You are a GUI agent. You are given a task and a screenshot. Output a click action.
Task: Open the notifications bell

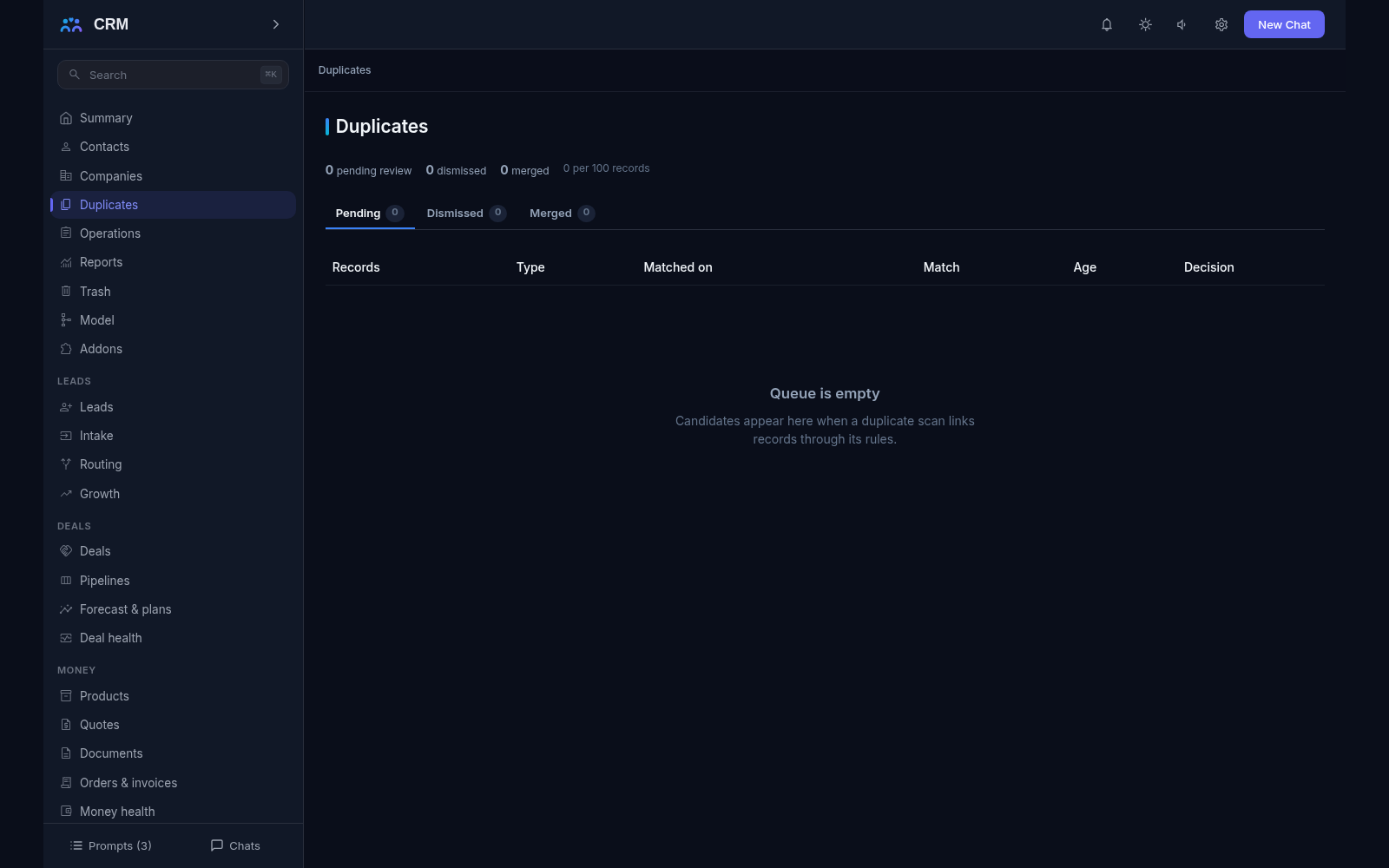click(x=1107, y=24)
